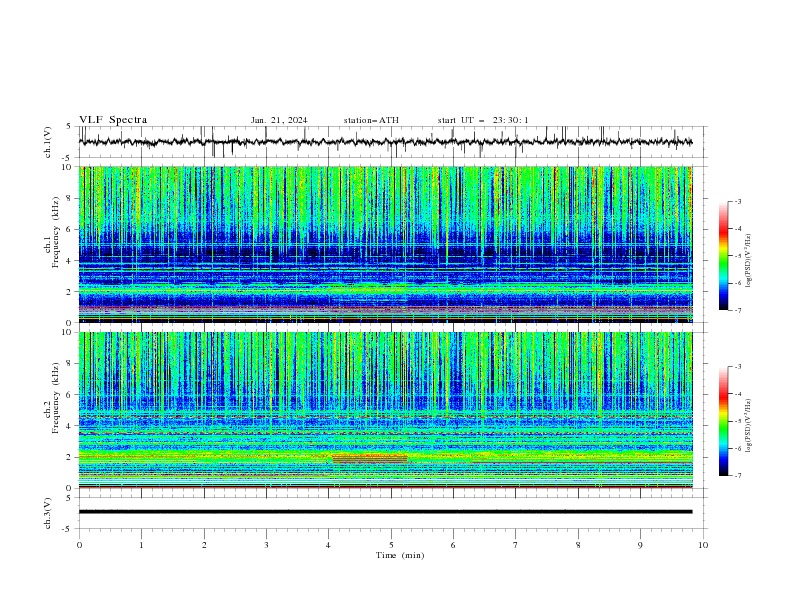
Task: Click the ch.2 colorbar "log(PSD)(V²/Hz)" label
Action: point(749,425)
